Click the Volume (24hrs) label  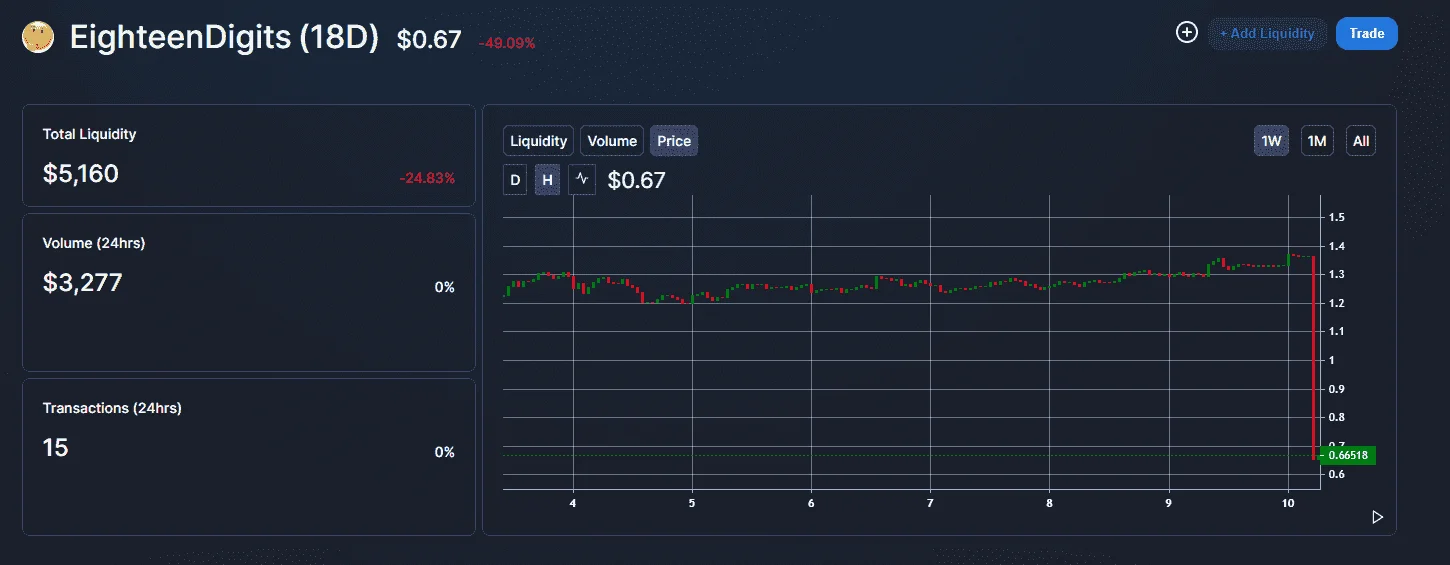point(94,243)
